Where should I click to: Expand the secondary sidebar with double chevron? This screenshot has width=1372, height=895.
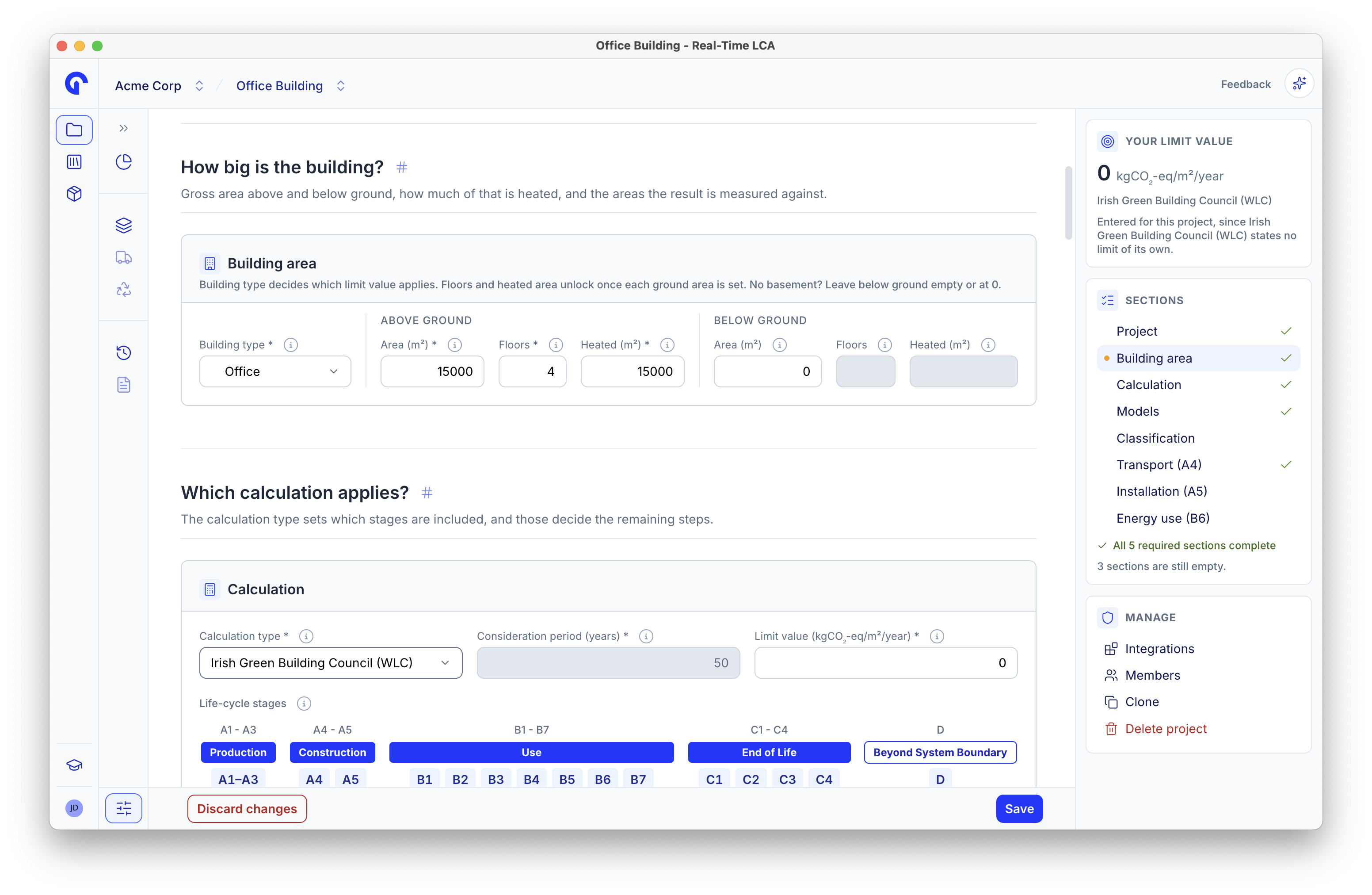tap(123, 129)
